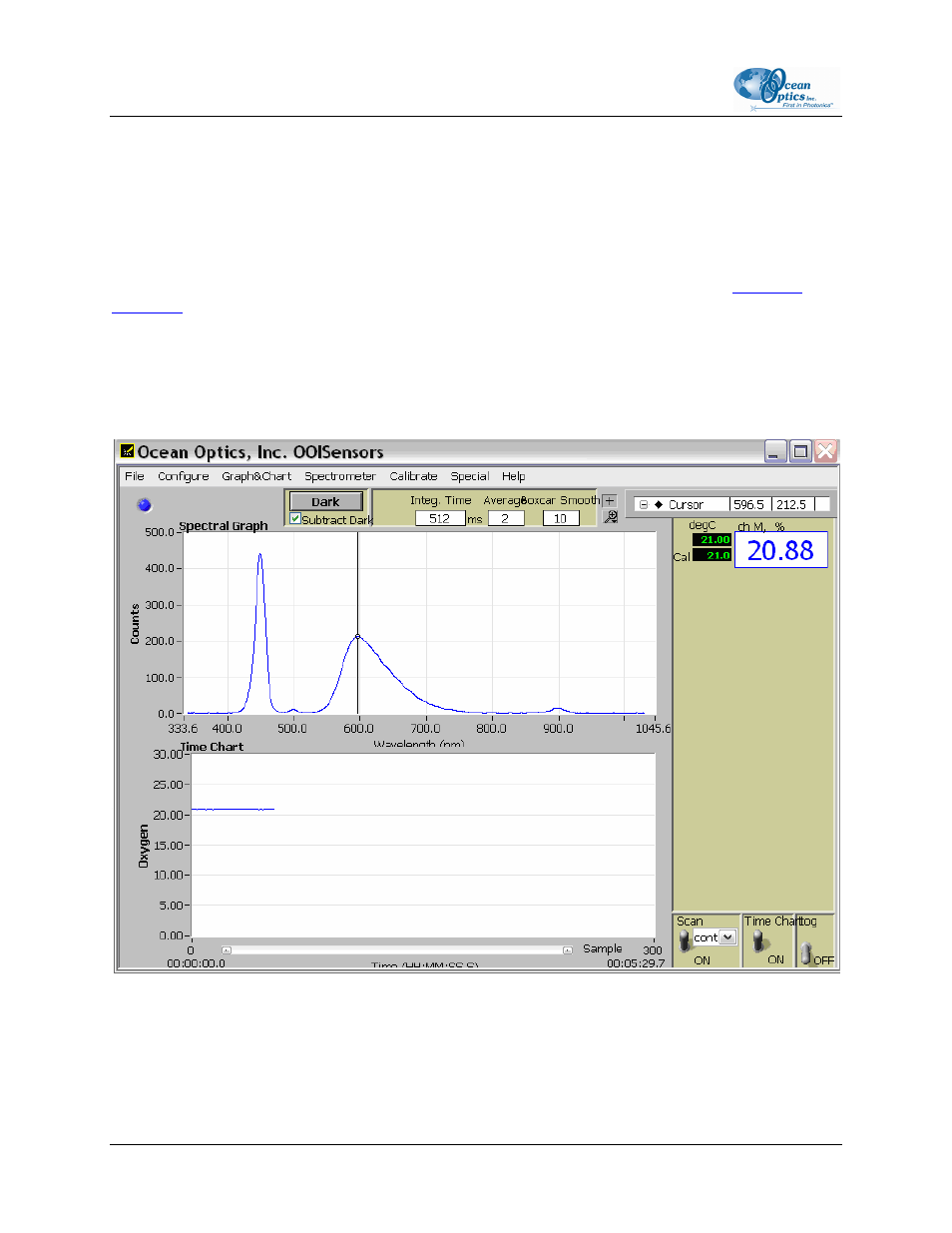Click the Integ. Time input field
This screenshot has height=1233, width=952.
click(x=440, y=519)
